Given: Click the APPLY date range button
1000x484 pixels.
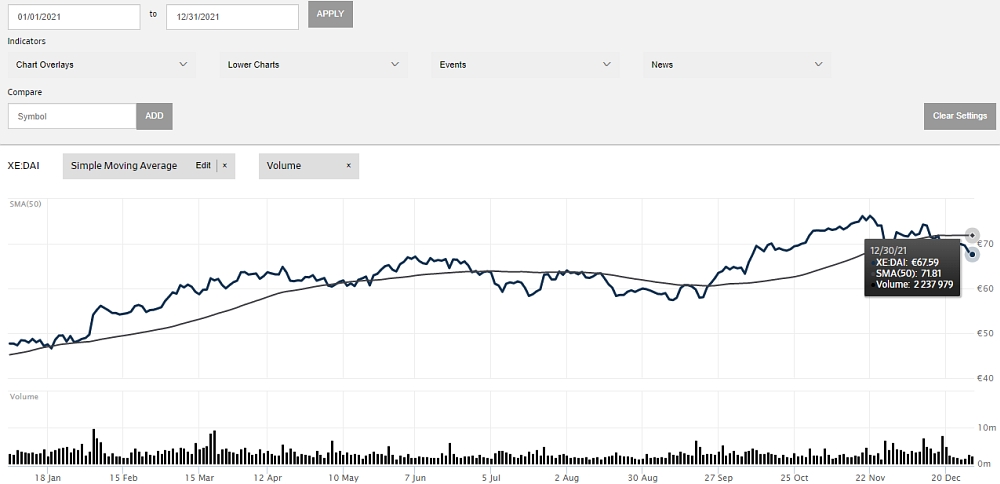Looking at the screenshot, I should pyautogui.click(x=330, y=14).
